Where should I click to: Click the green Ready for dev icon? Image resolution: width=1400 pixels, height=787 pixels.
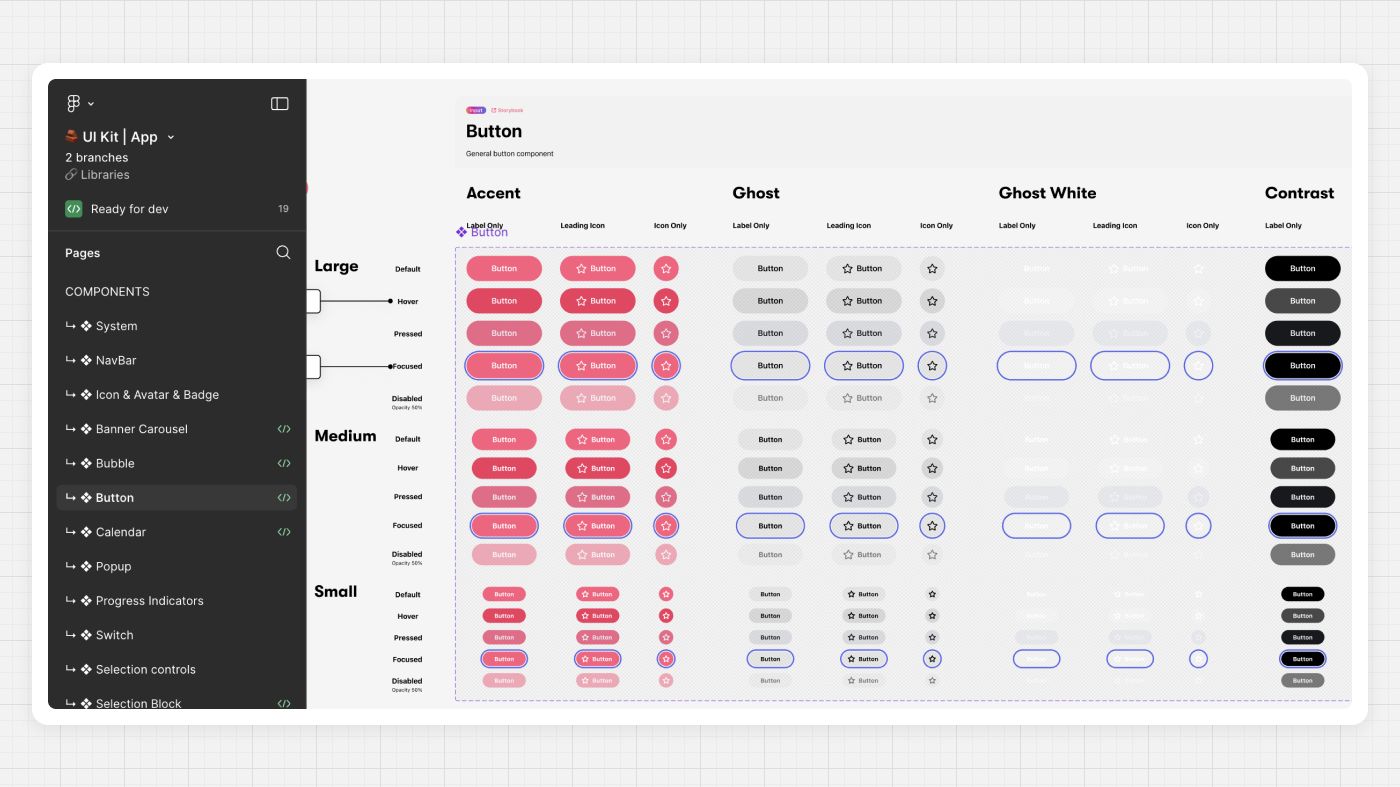pyautogui.click(x=74, y=209)
